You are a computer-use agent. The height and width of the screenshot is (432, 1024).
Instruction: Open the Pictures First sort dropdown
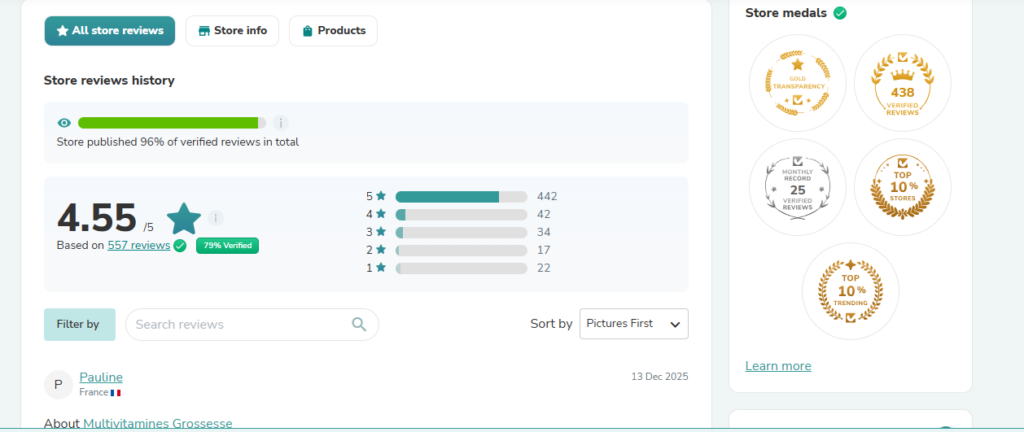coord(634,324)
